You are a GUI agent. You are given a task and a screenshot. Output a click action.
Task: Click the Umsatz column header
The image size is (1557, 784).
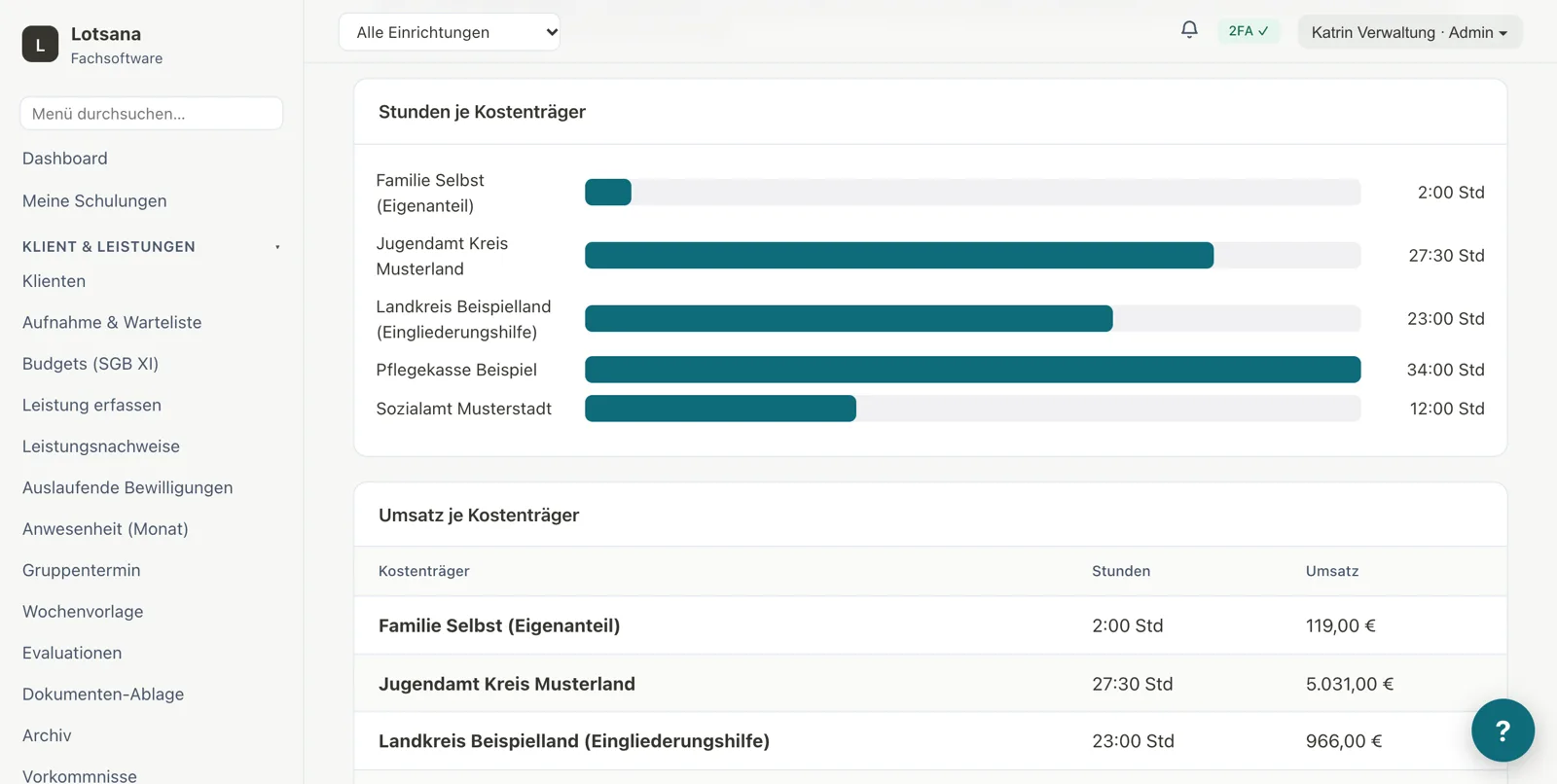point(1332,571)
